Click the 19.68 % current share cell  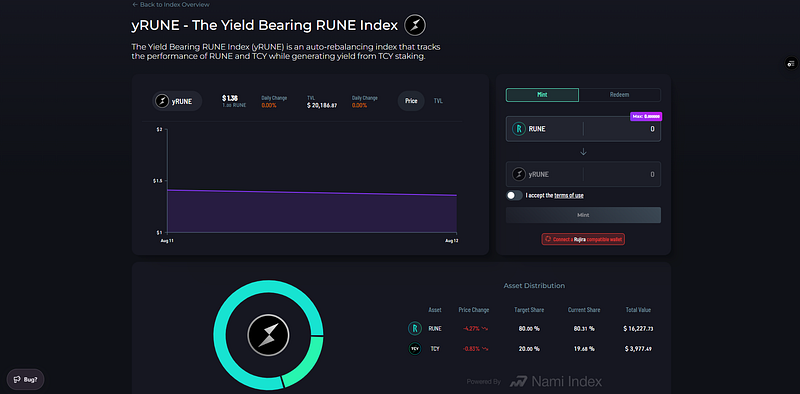[584, 349]
